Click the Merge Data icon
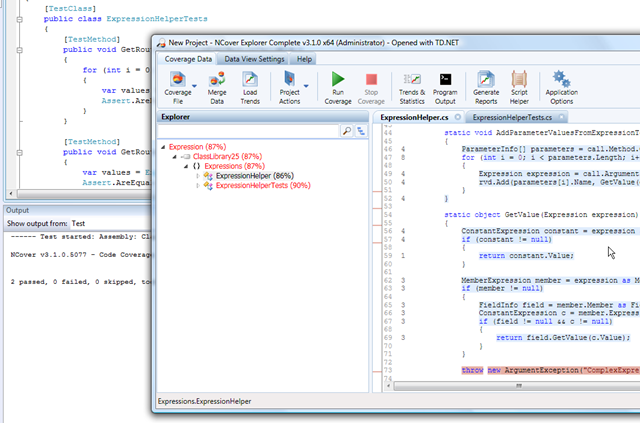The width and height of the screenshot is (640, 423). pos(217,79)
